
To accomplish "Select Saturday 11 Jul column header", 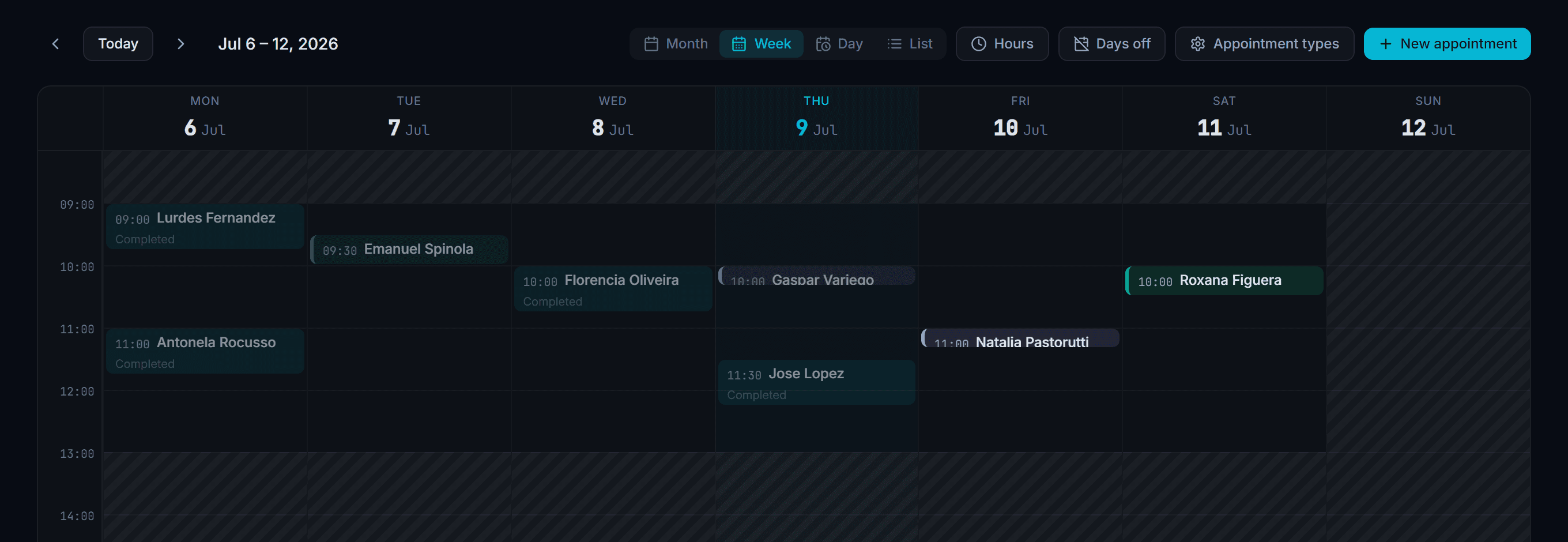I will tap(1224, 118).
